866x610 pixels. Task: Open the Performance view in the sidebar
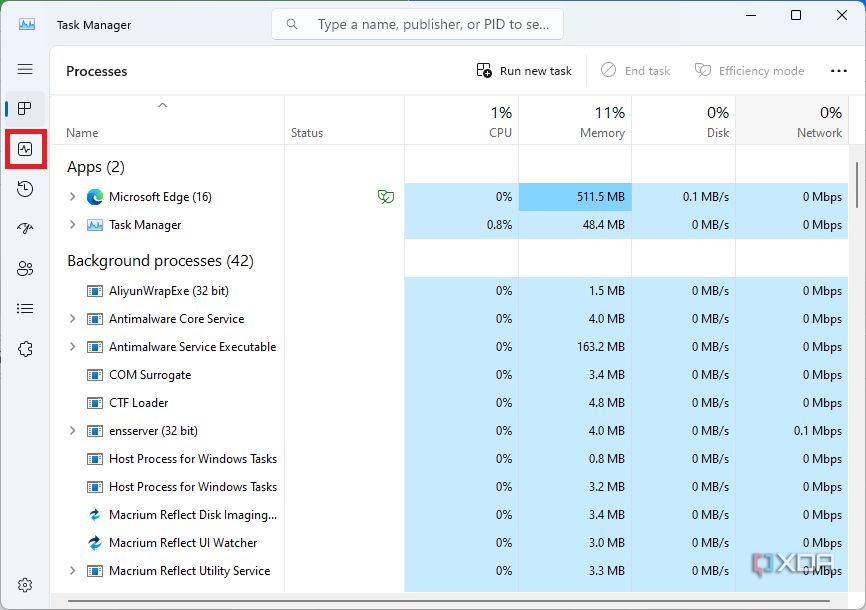[25, 148]
